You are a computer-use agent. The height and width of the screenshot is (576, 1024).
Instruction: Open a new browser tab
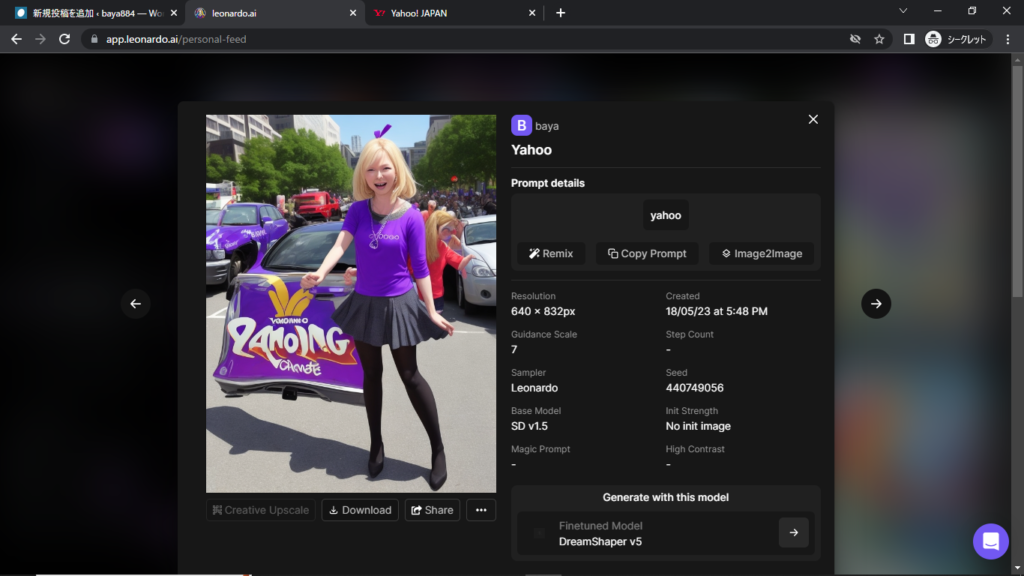click(x=560, y=13)
